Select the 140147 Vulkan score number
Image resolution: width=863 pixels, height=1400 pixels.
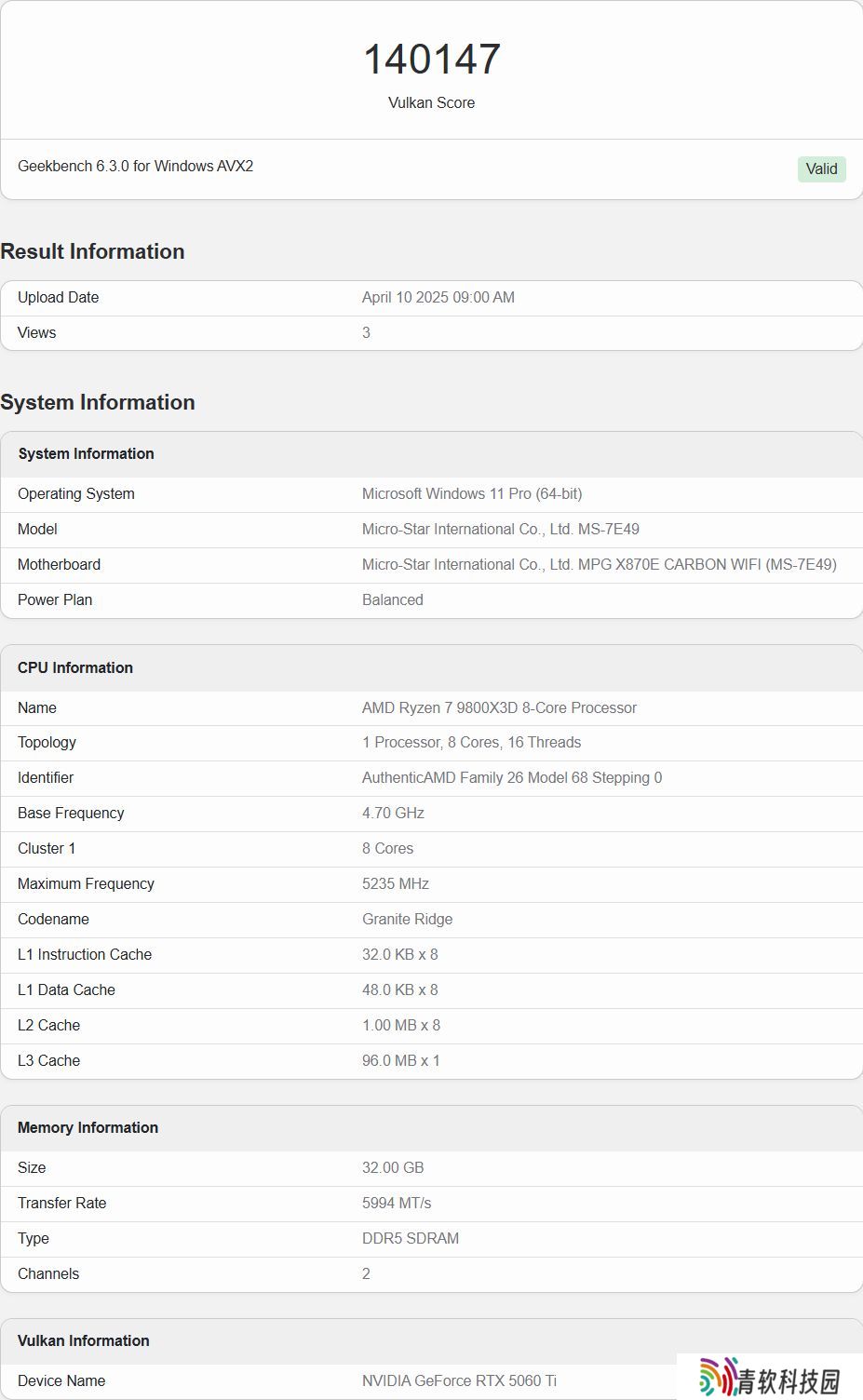tap(431, 60)
